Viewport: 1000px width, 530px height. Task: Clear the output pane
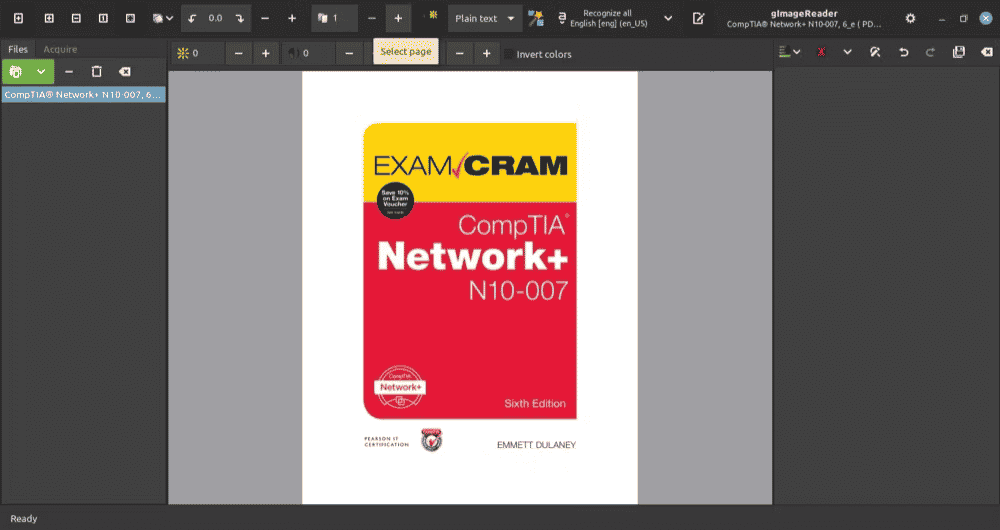pyautogui.click(x=987, y=52)
